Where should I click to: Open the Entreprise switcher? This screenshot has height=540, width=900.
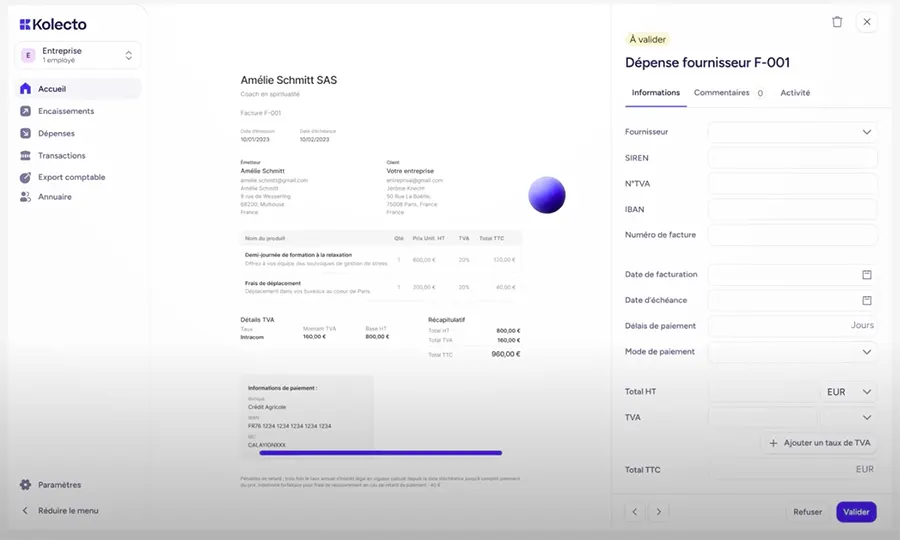coord(77,55)
